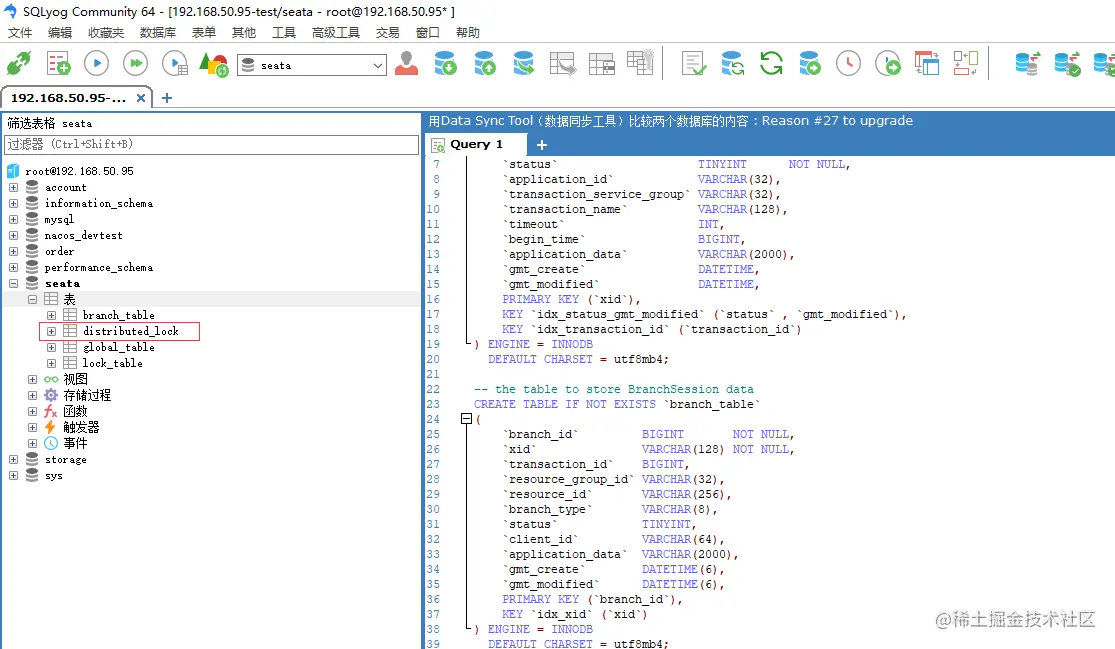Click the execute query play button
Image resolution: width=1115 pixels, height=649 pixels.
97,64
